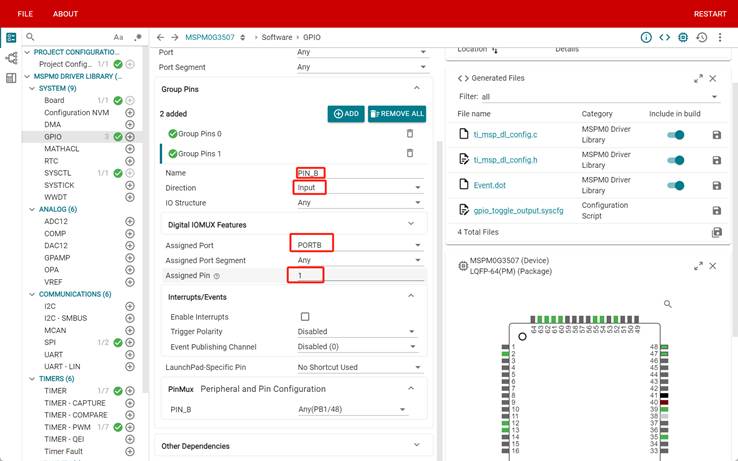
Task: Close the Generated Files panel
Action: [713, 78]
